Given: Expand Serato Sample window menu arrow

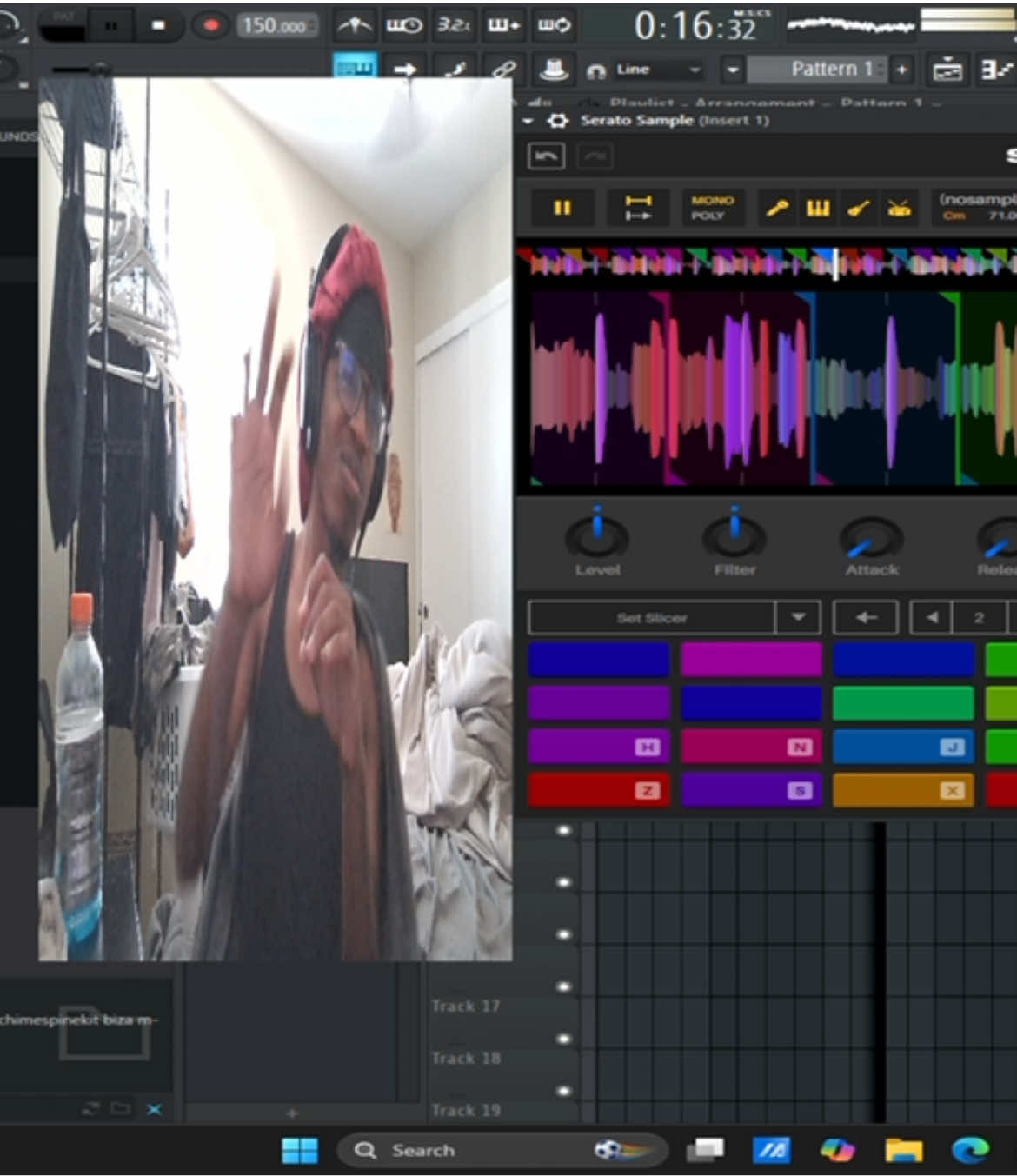Looking at the screenshot, I should (x=528, y=121).
